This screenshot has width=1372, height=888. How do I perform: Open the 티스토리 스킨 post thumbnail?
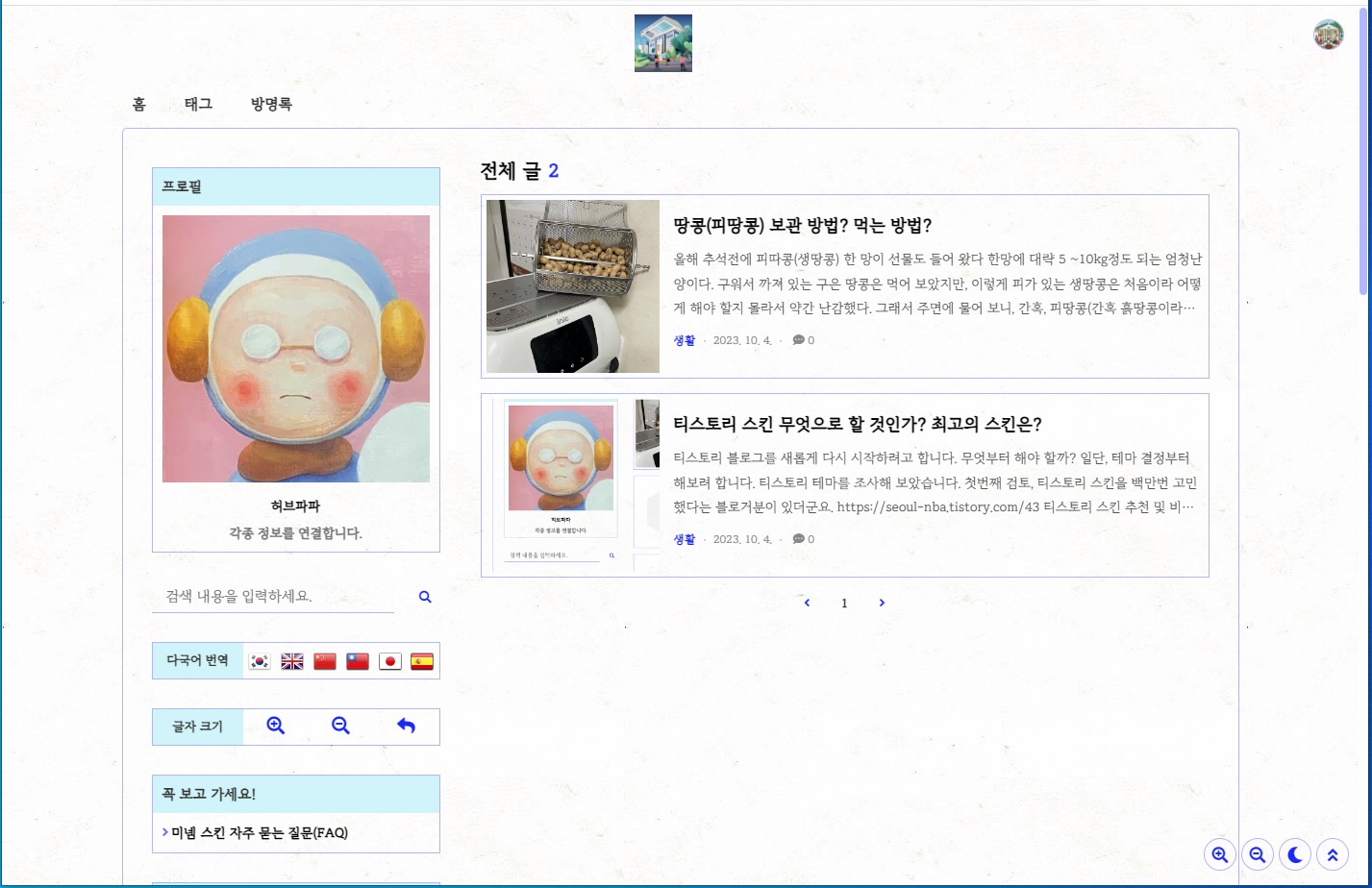coord(573,485)
